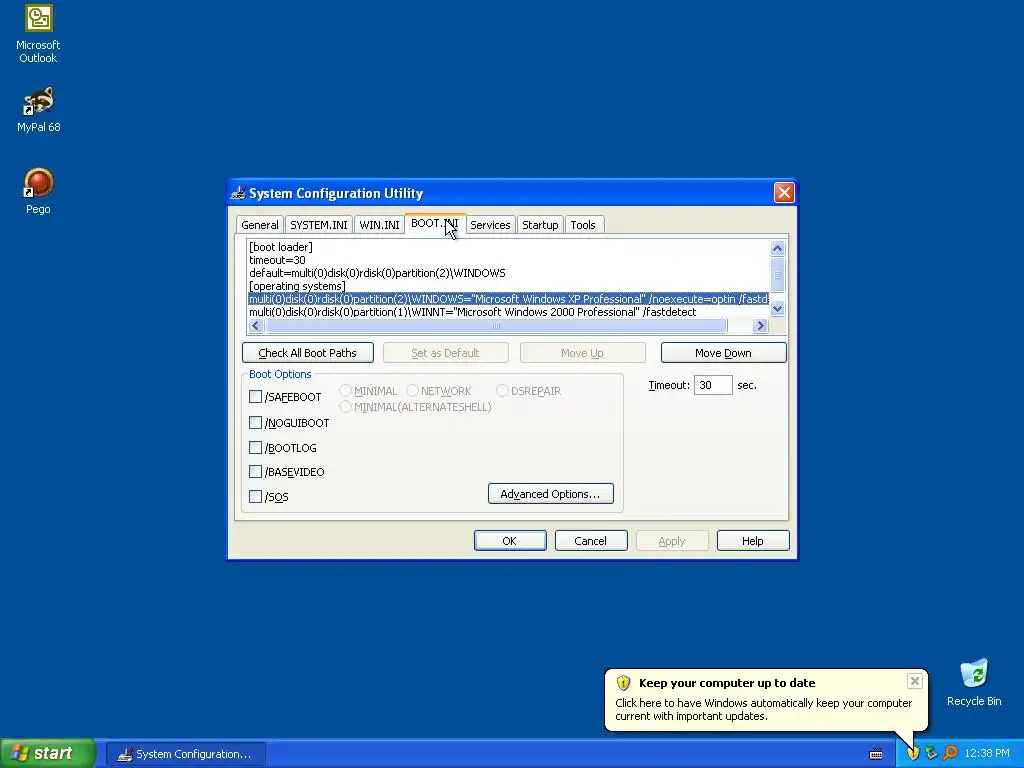The width and height of the screenshot is (1024, 768).
Task: Select the NETWORK radio option
Action: click(x=412, y=391)
